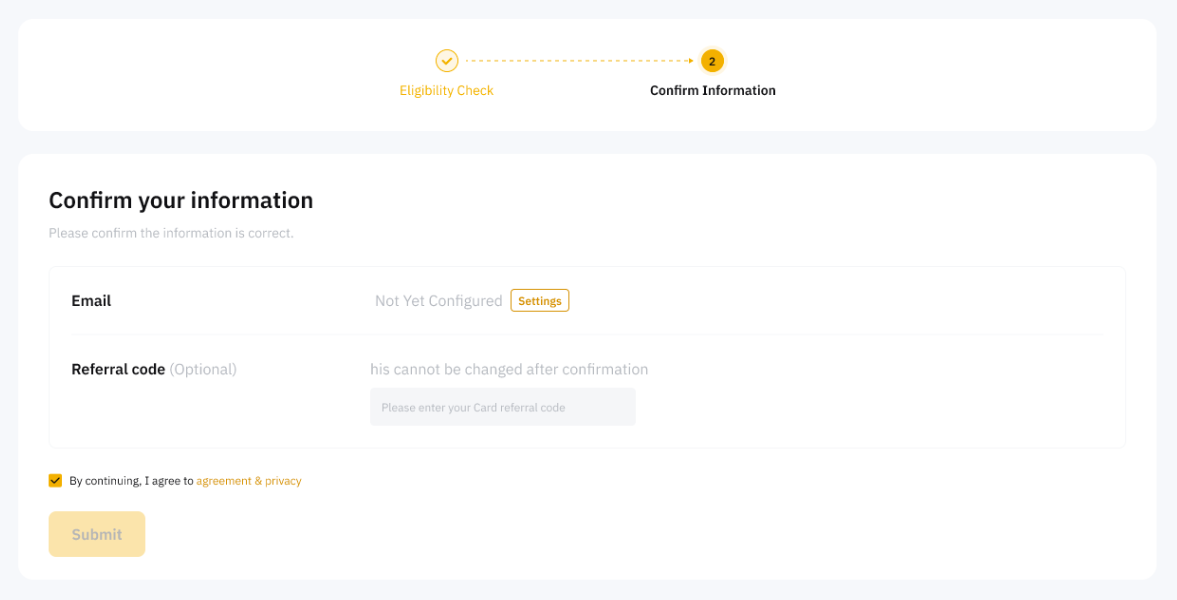
Task: Click the dotted arrow between wizard steps
Action: tap(580, 60)
